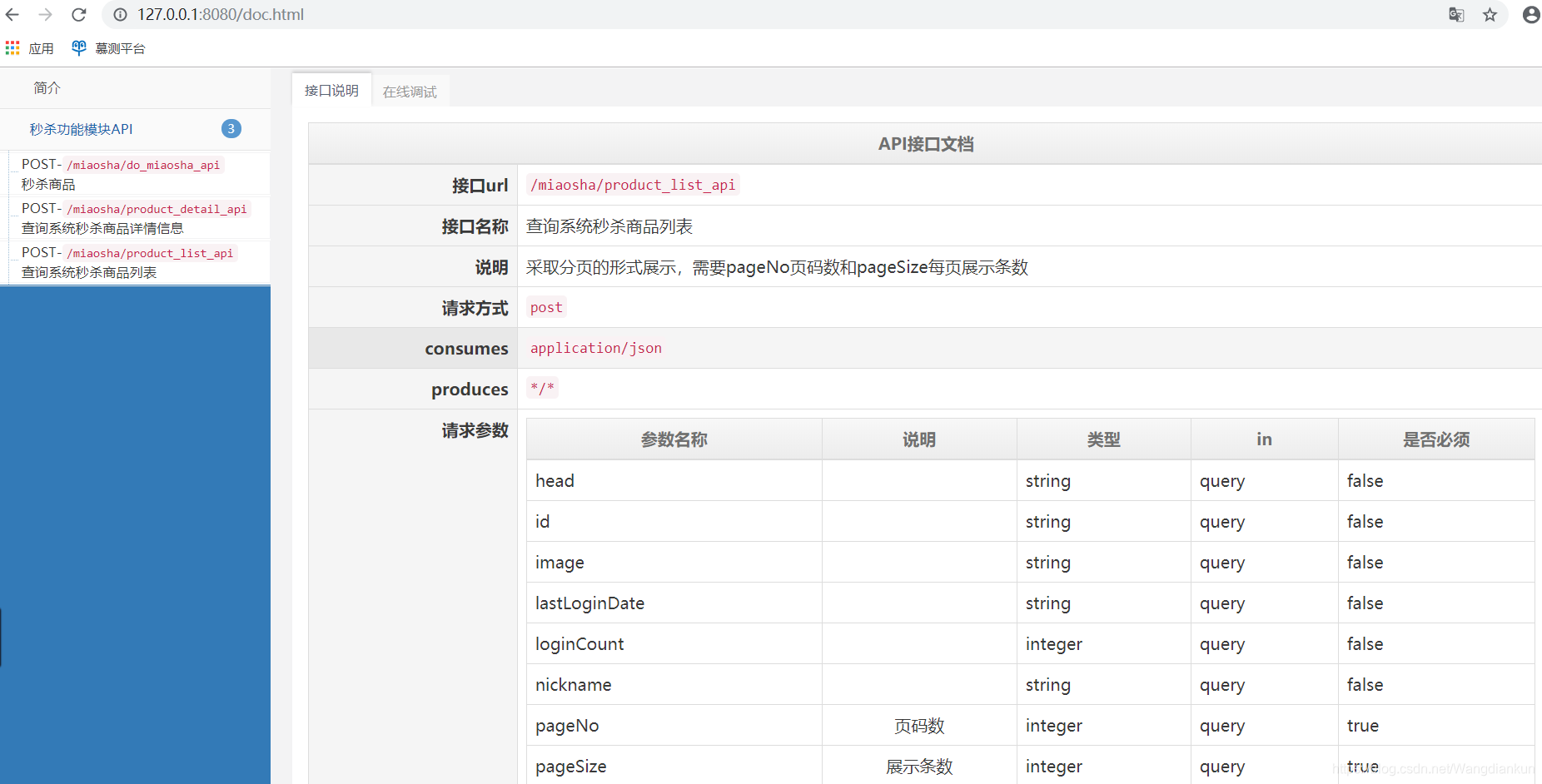Select the 类型 column header
1542x784 pixels.
click(1104, 439)
